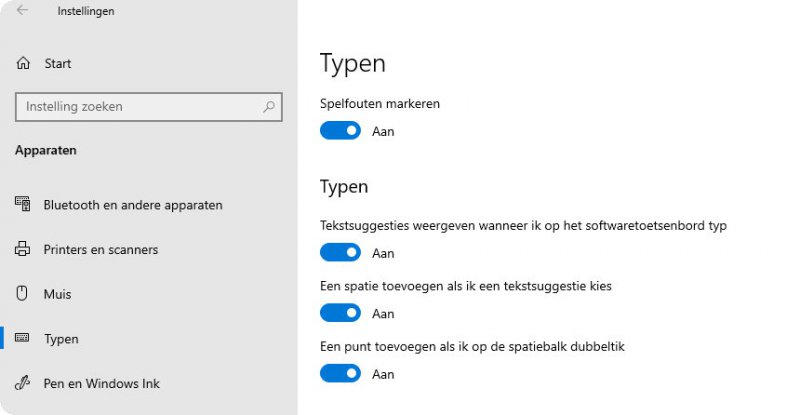Disable Tekstsuggesties weergeven toggle

[340, 253]
